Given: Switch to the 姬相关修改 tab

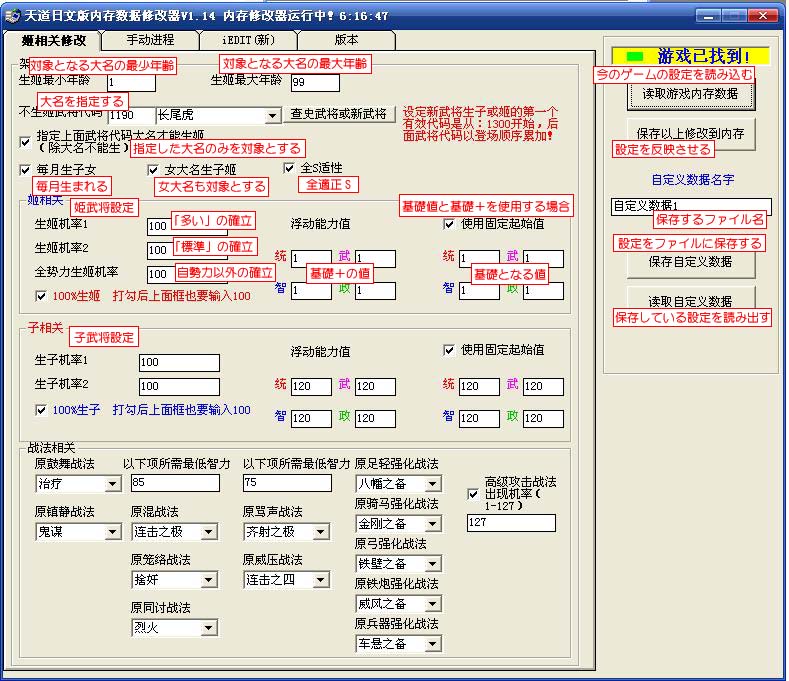Looking at the screenshot, I should coord(52,40).
